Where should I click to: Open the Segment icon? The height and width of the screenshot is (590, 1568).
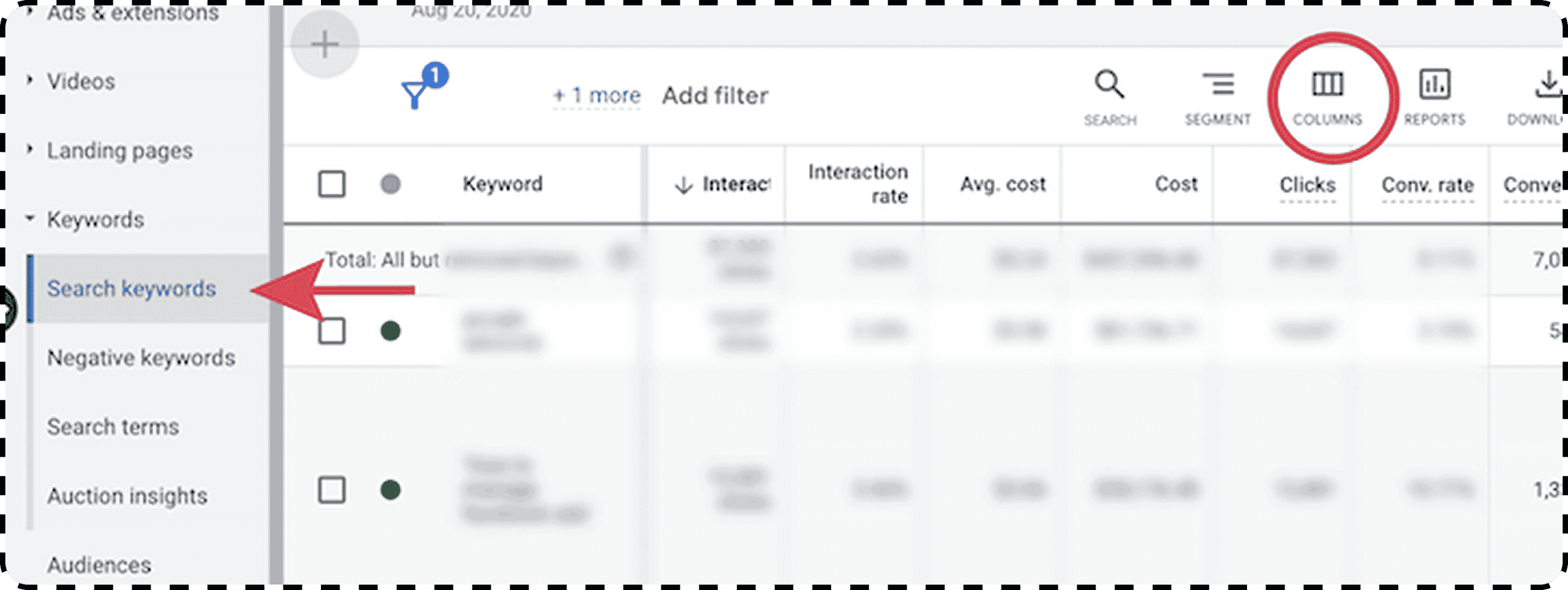click(x=1218, y=84)
